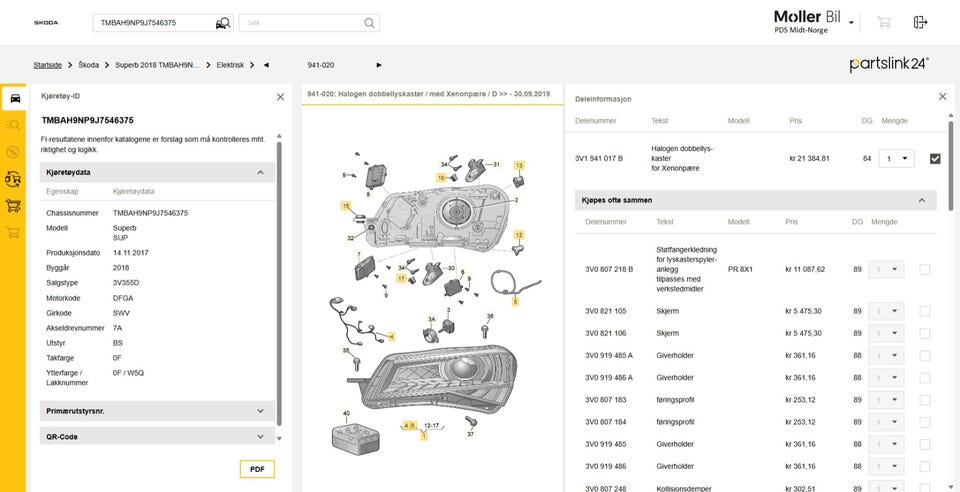Click the Pris column header
960x492 pixels.
pyautogui.click(x=795, y=121)
